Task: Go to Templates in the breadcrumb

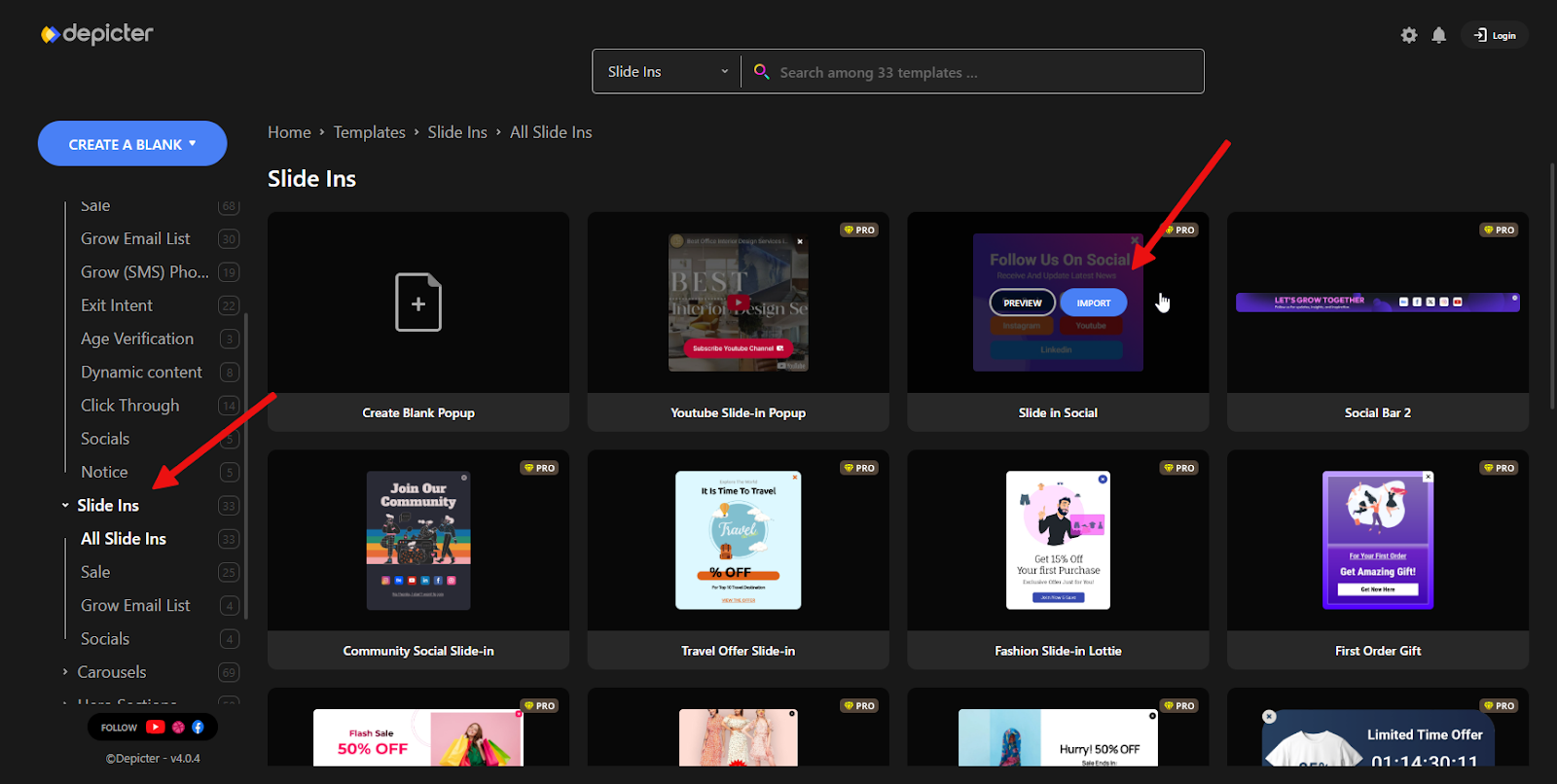Action: [369, 132]
